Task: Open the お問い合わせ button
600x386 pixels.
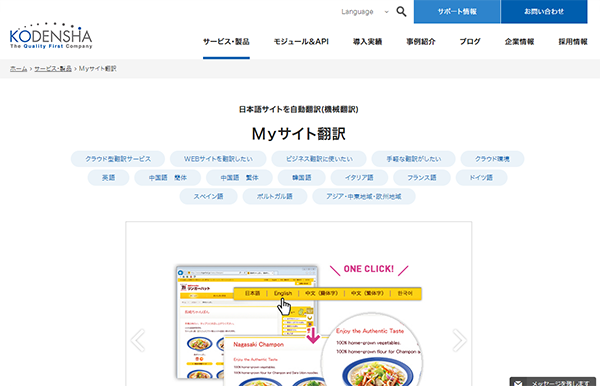Action: coord(544,11)
